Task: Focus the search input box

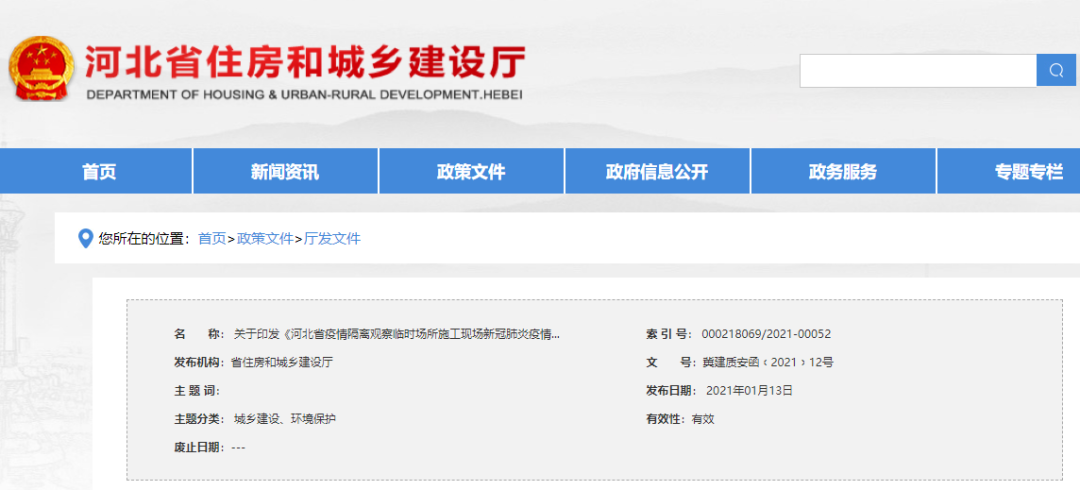Action: click(917, 70)
